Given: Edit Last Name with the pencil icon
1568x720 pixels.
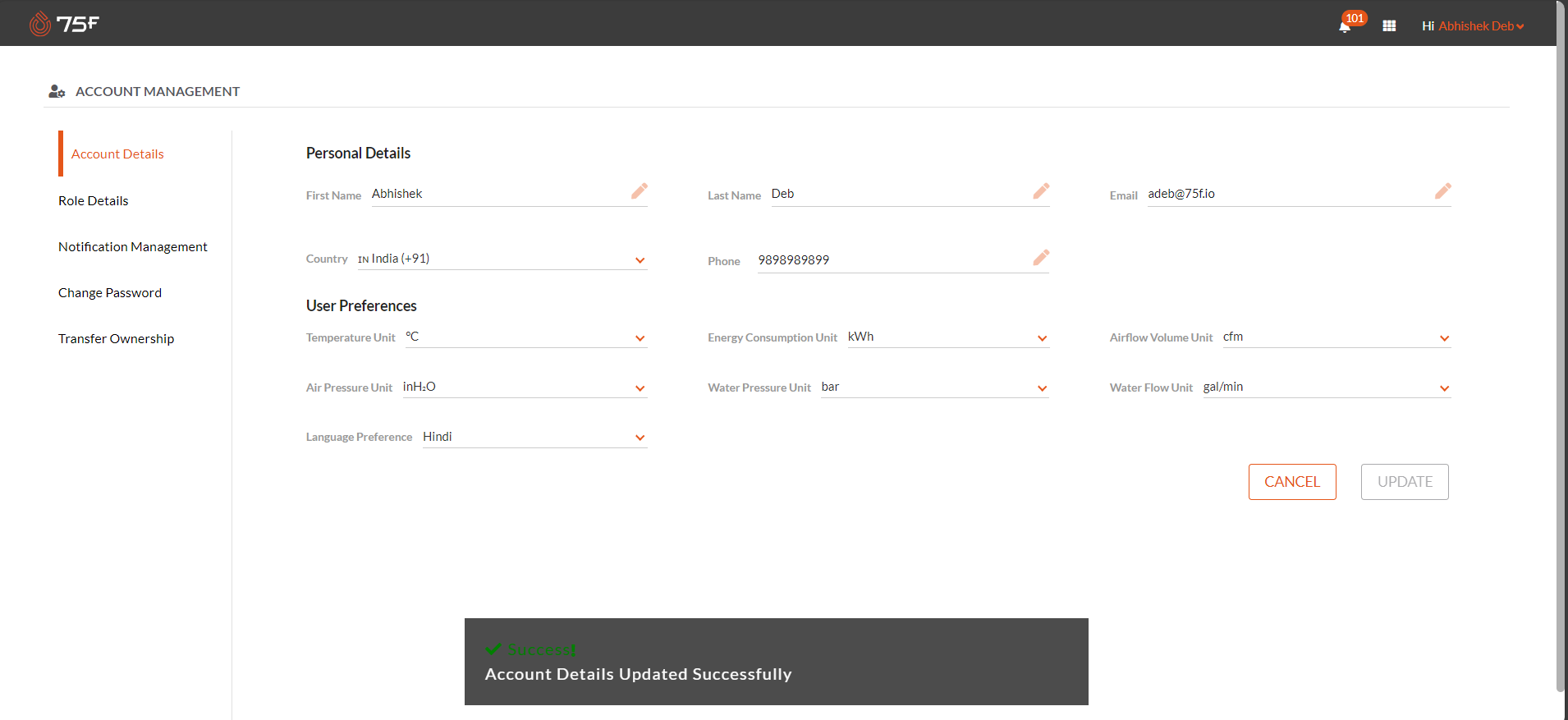Looking at the screenshot, I should click(x=1041, y=191).
